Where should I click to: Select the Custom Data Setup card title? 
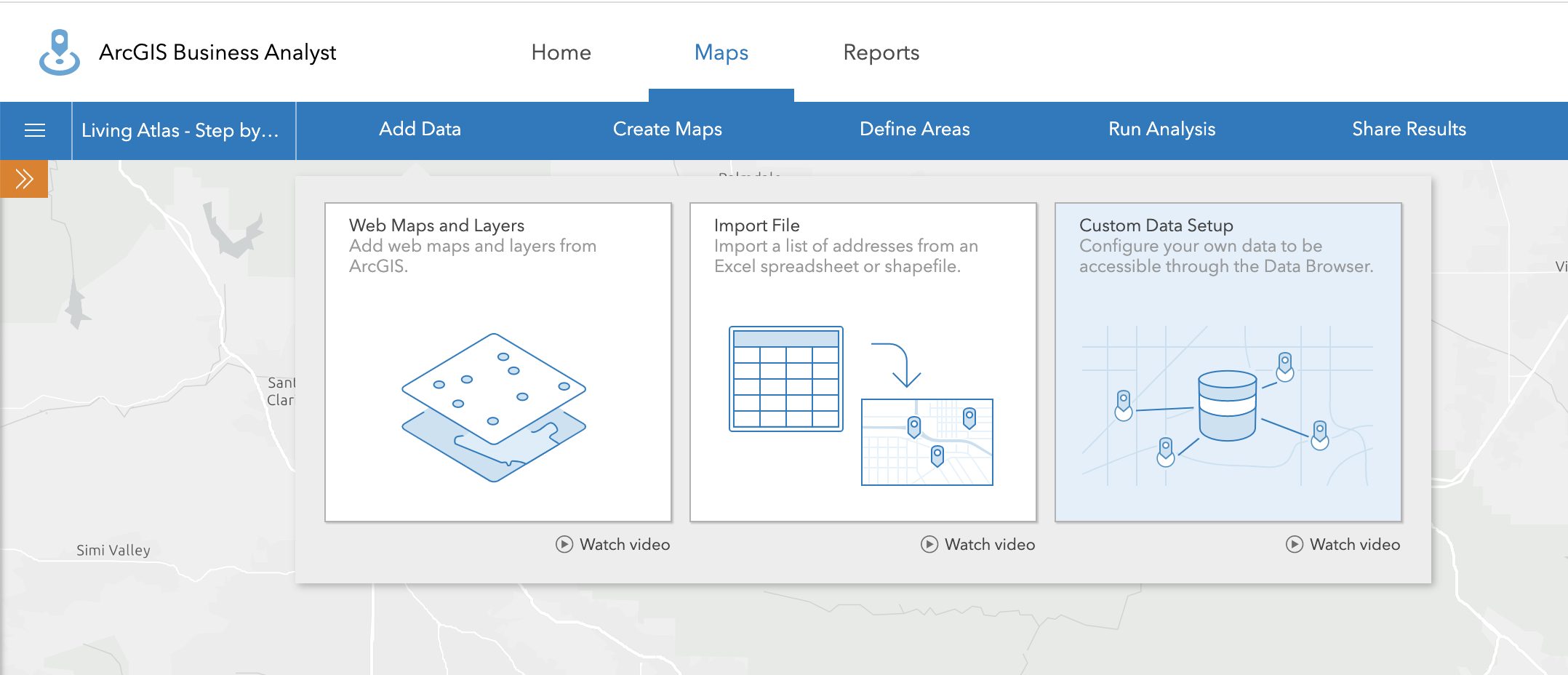coord(1156,225)
